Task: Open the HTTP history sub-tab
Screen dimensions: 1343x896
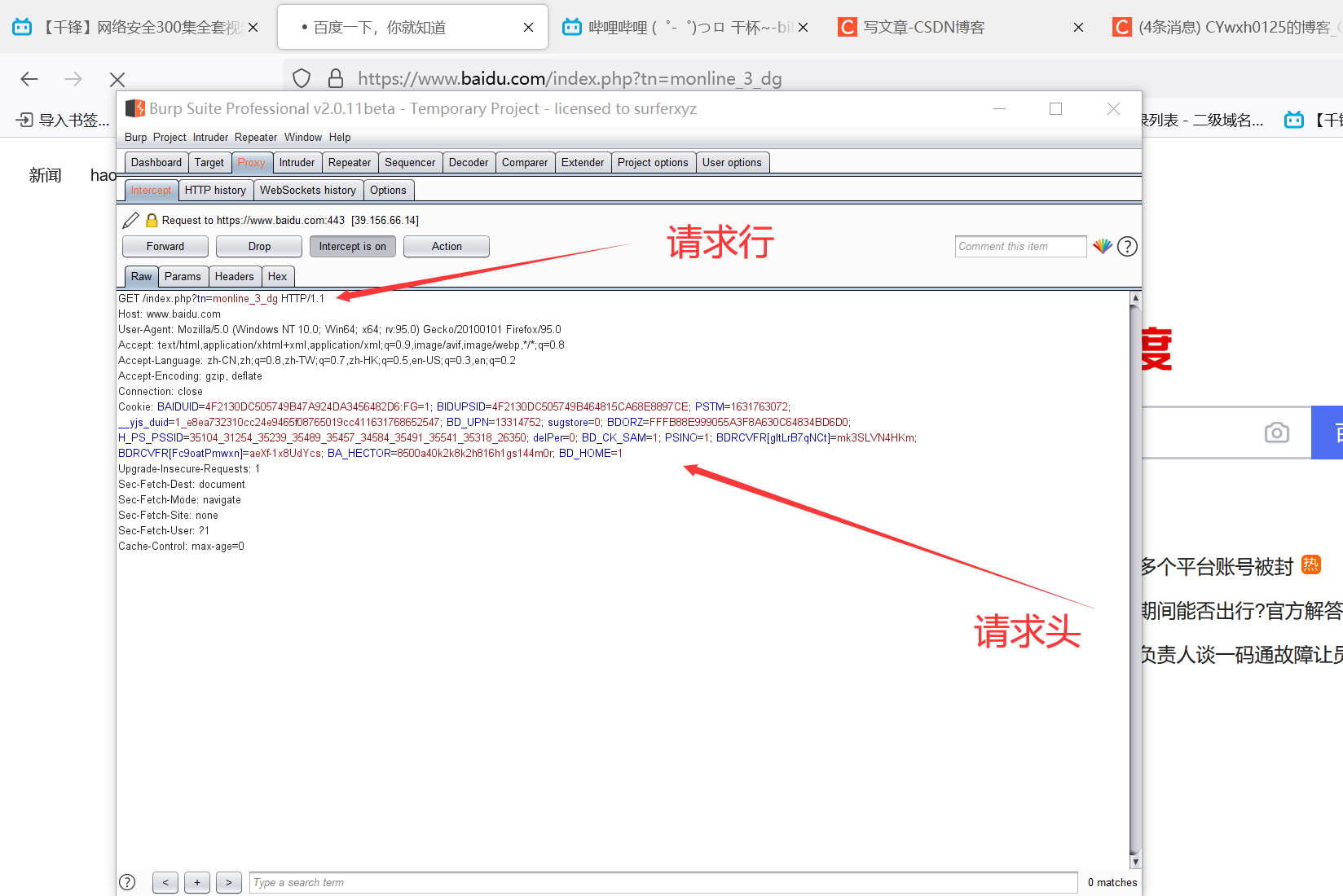Action: coord(215,191)
